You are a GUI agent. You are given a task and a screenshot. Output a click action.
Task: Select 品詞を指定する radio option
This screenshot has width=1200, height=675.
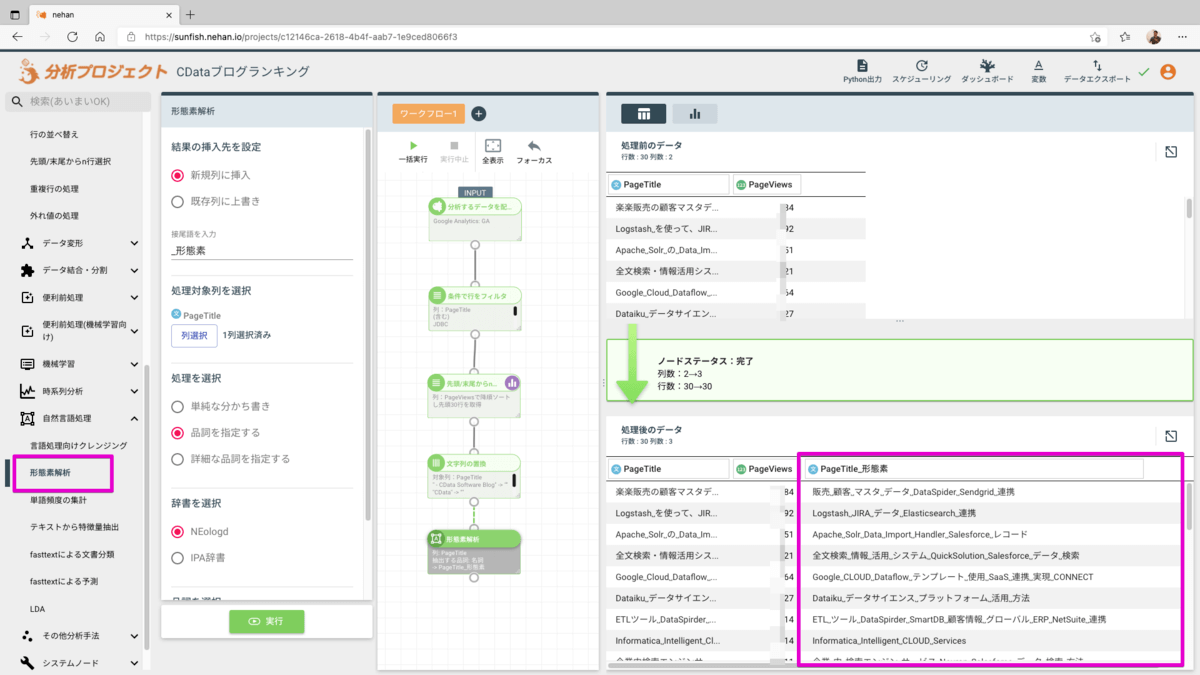[178, 432]
